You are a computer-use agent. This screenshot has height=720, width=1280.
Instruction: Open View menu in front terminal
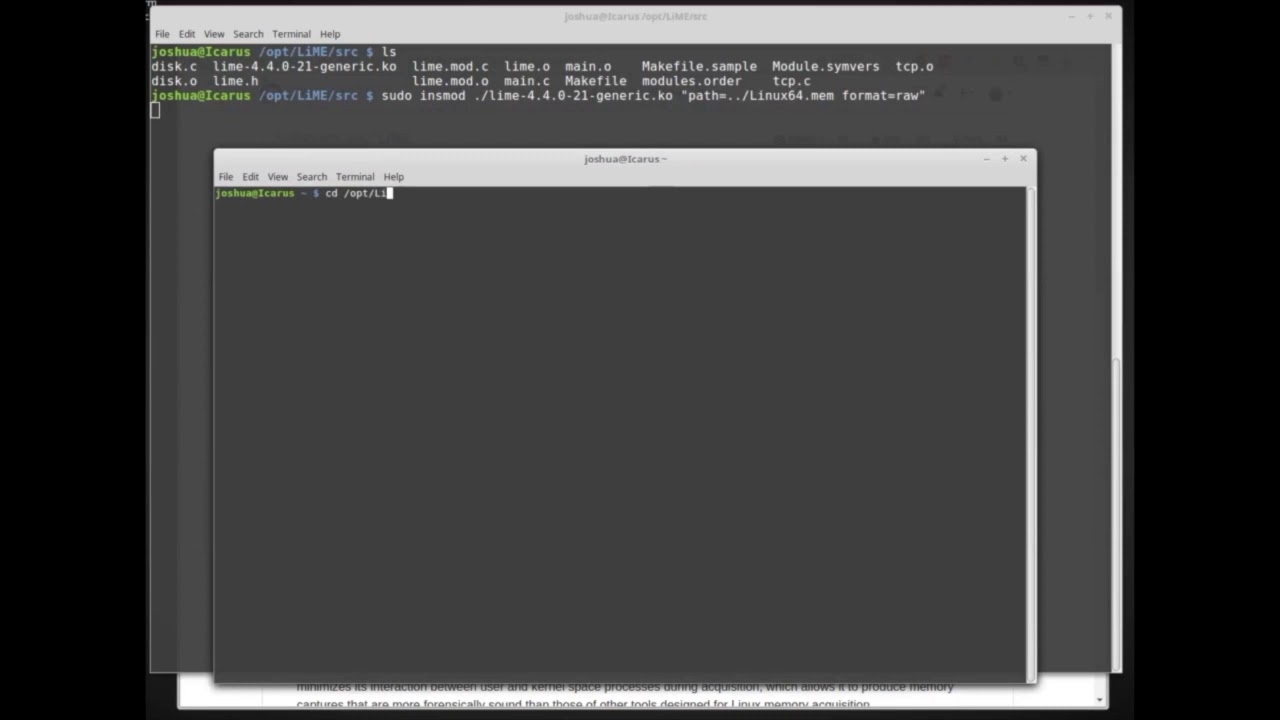277,177
